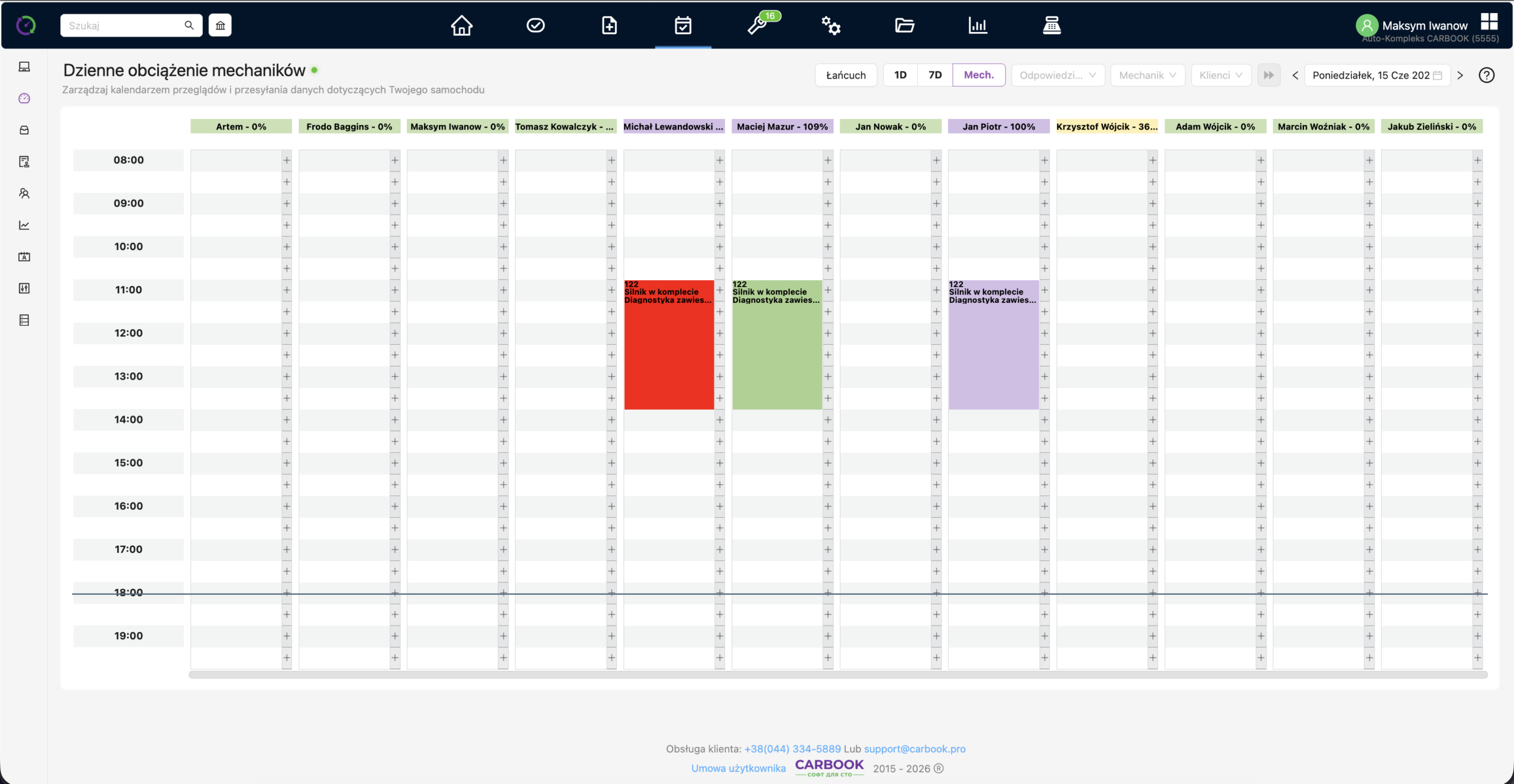This screenshot has height=784, width=1514.
Task: Open the gears settings icon
Action: coord(830,25)
